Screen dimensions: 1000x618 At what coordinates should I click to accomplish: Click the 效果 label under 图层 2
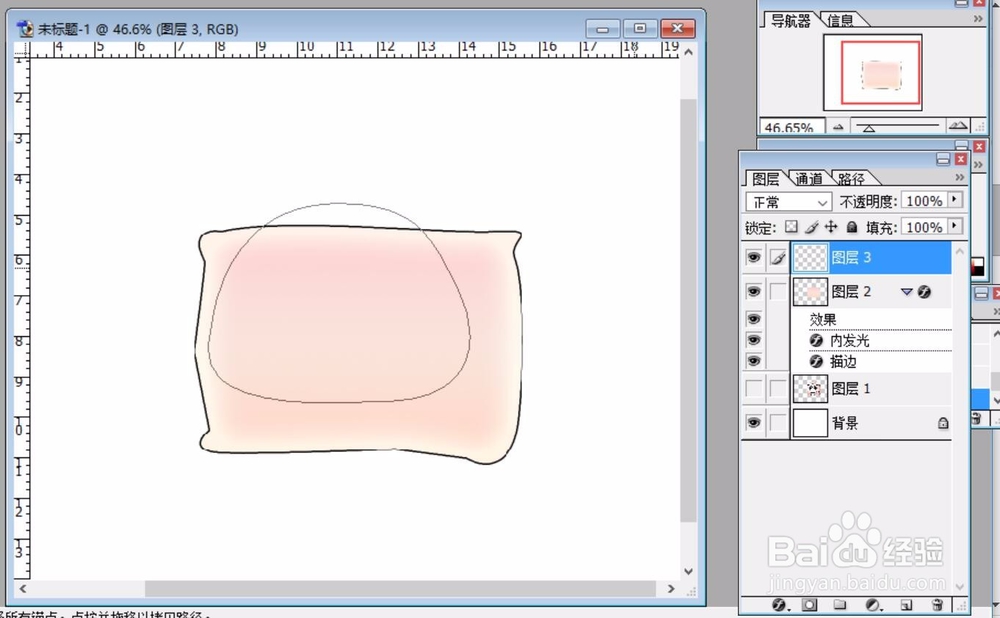(823, 320)
